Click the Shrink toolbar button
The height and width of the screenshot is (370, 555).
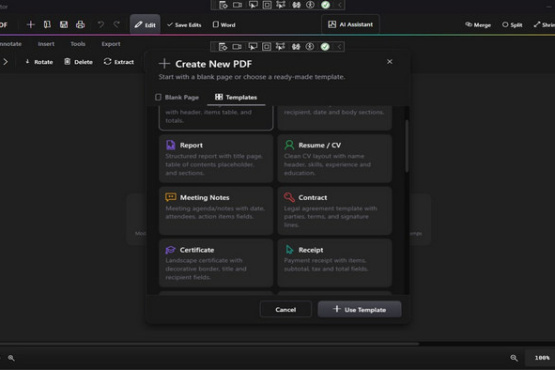click(544, 25)
